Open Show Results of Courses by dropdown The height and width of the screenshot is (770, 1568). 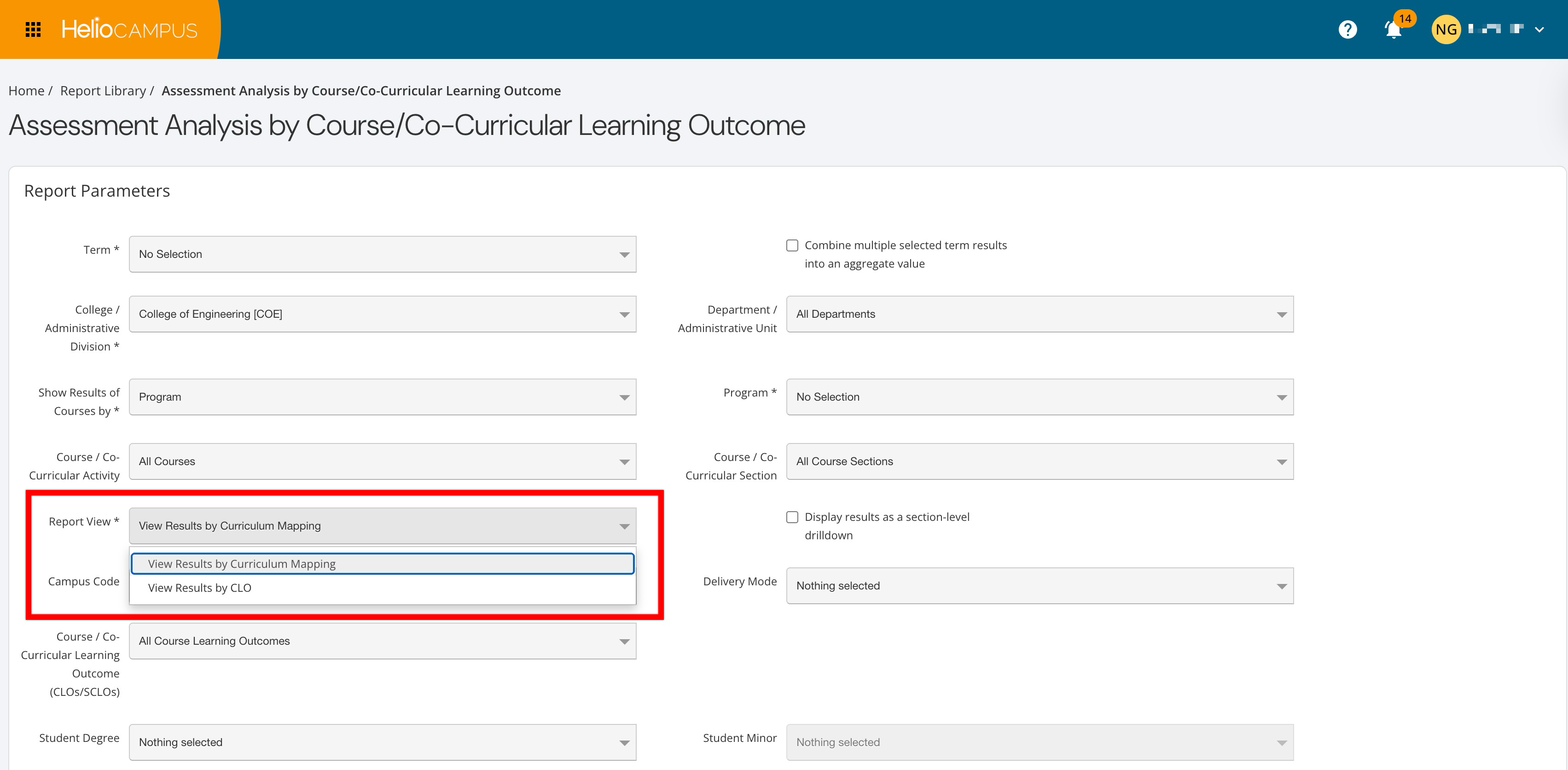point(382,397)
